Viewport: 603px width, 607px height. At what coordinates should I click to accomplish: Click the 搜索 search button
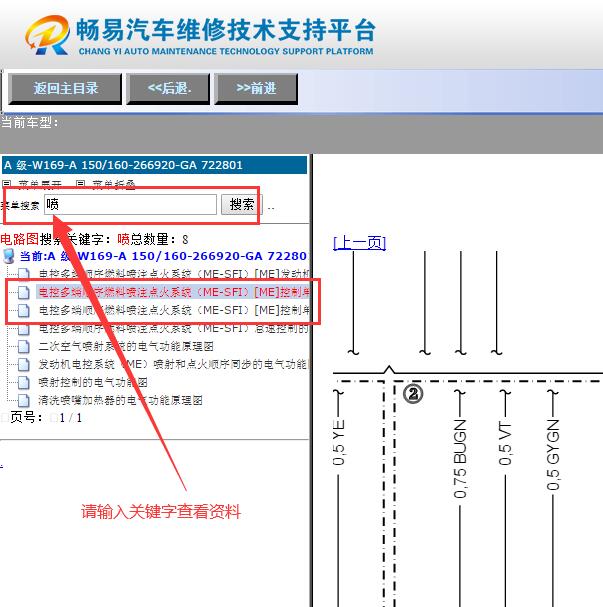click(242, 204)
